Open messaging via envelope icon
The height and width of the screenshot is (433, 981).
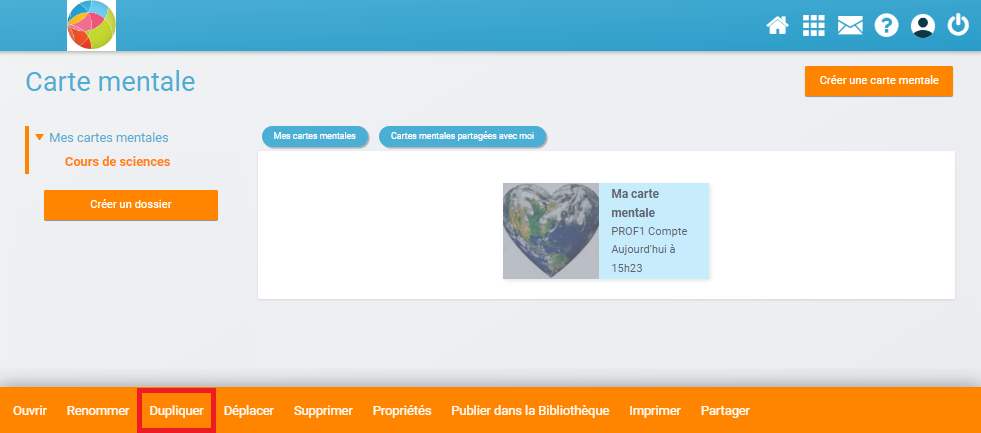[x=850, y=26]
